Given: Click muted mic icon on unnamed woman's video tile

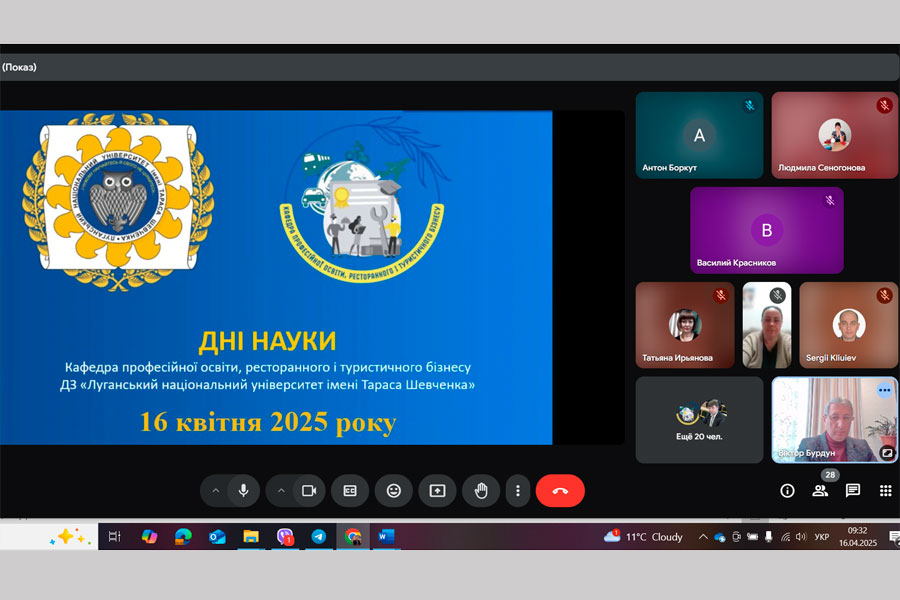Looking at the screenshot, I should [x=778, y=295].
